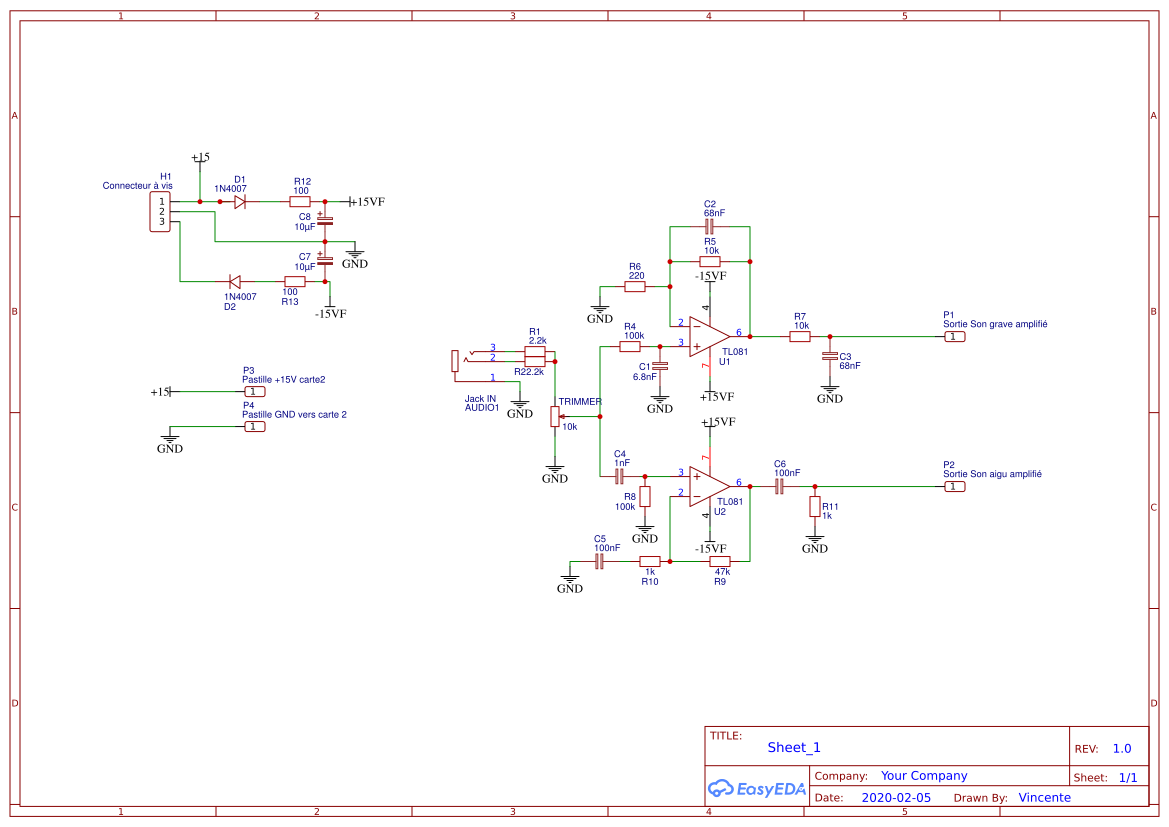This screenshot has width=1169, height=827.
Task: Click the Sheet_1 title text
Action: click(794, 747)
